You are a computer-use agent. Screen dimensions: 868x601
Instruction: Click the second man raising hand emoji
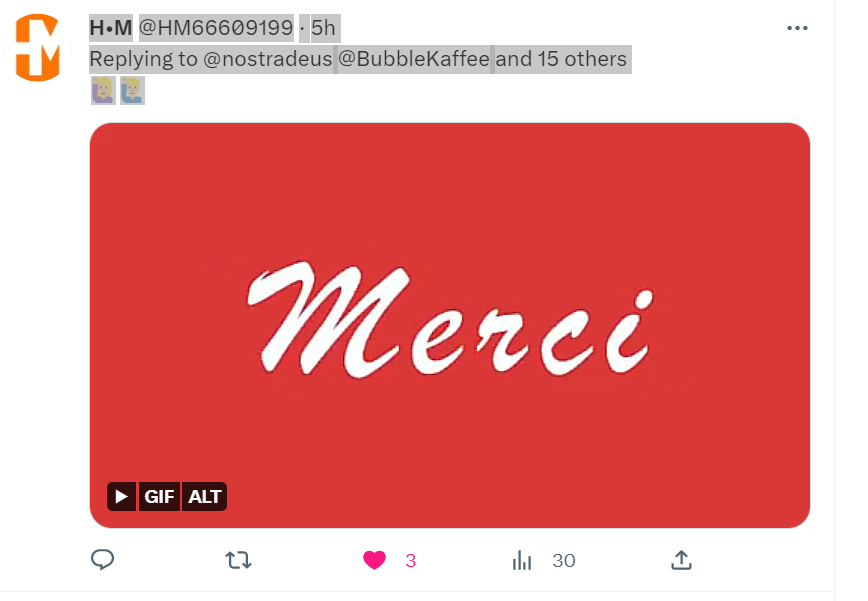pyautogui.click(x=132, y=91)
